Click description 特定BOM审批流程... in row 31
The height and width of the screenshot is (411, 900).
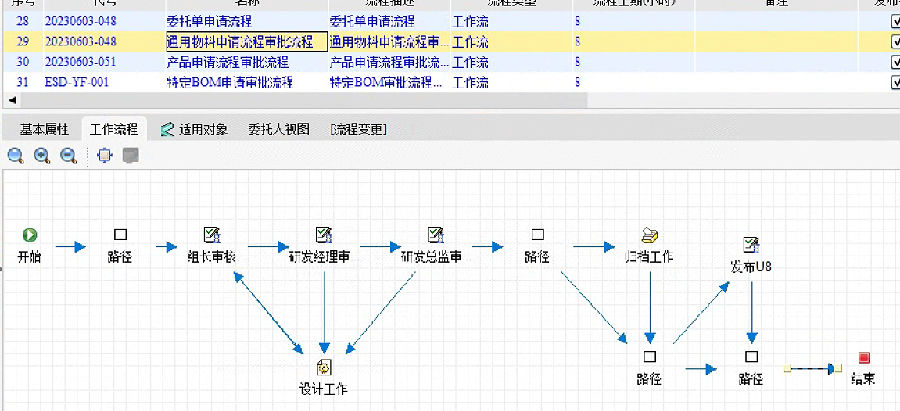[x=390, y=82]
